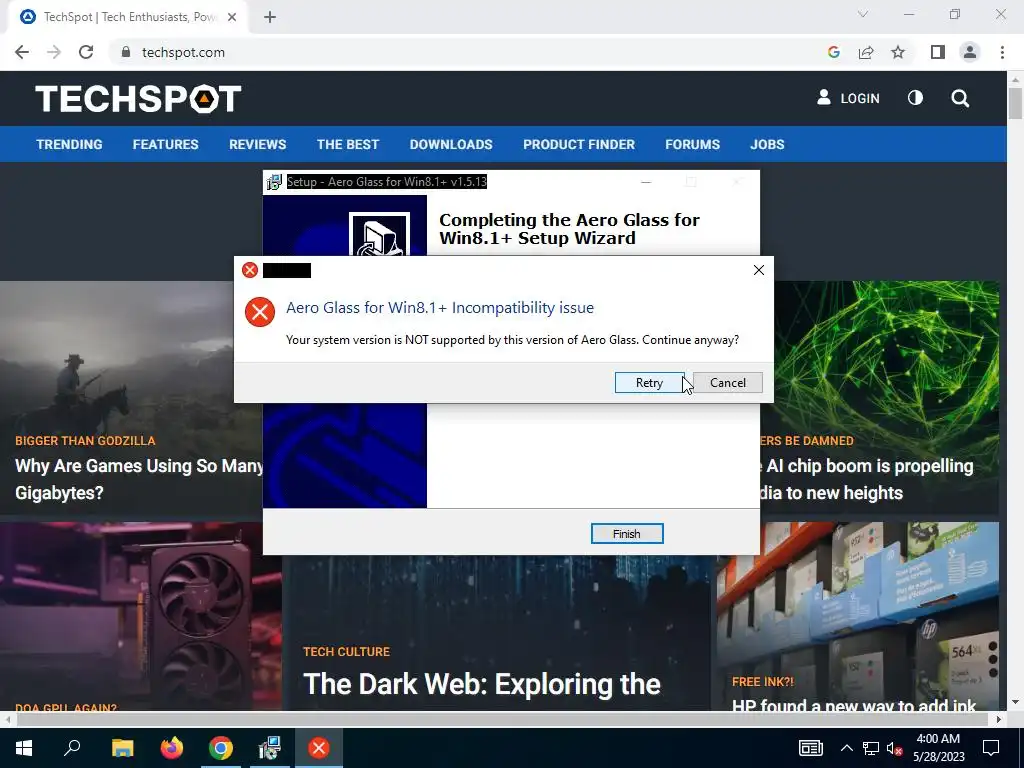Show hidden system tray icons
This screenshot has height=768, width=1024.
(846, 748)
